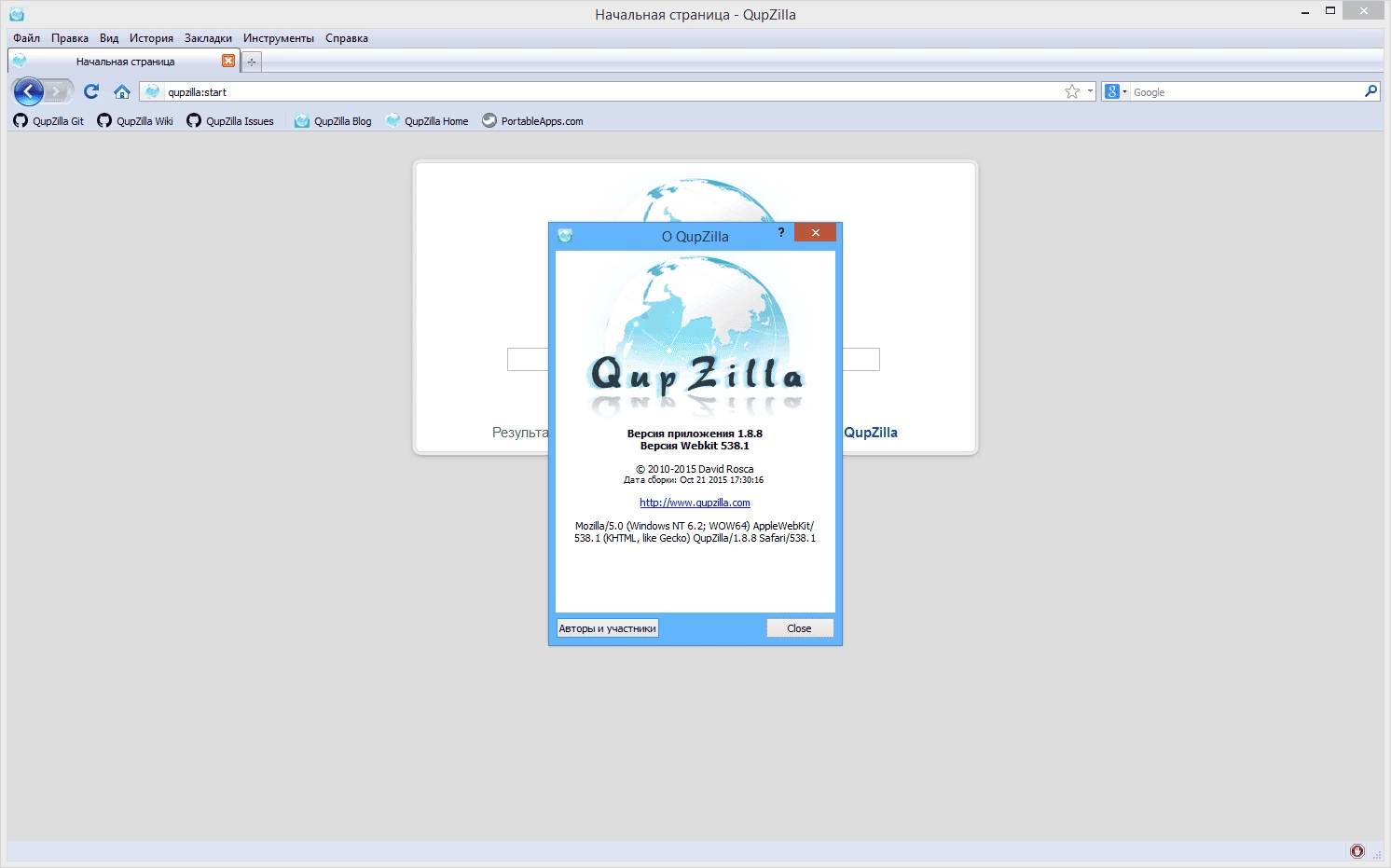The image size is (1391, 868).
Task: Open the PortableApps.com bookmark
Action: [532, 120]
